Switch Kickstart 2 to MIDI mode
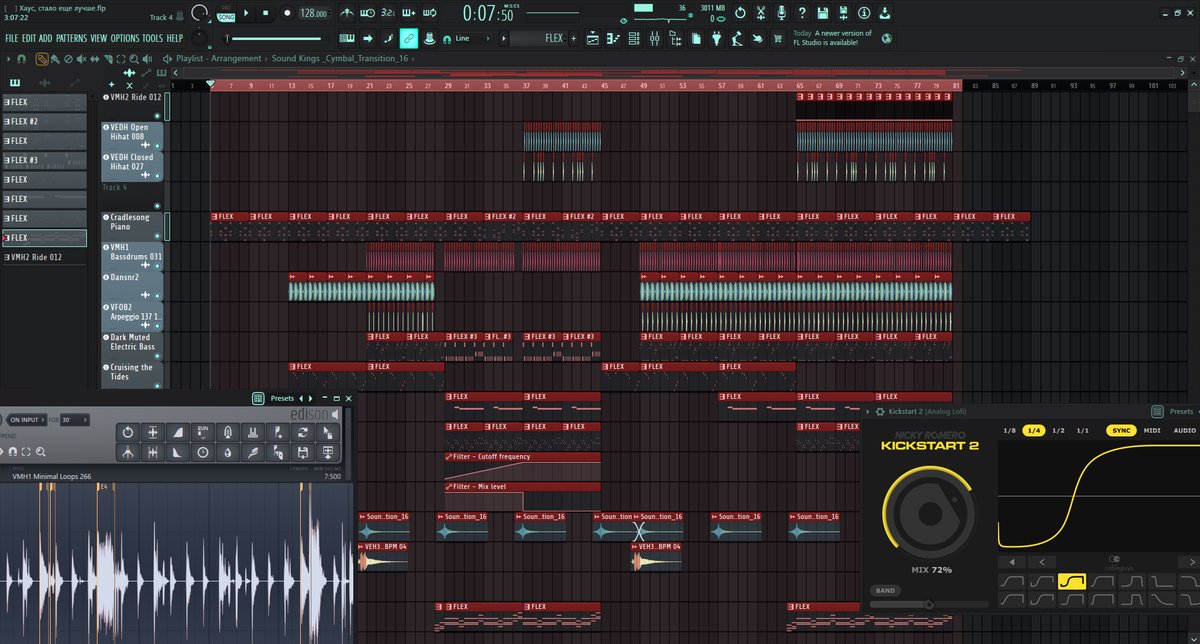The height and width of the screenshot is (644, 1200). (x=1152, y=430)
